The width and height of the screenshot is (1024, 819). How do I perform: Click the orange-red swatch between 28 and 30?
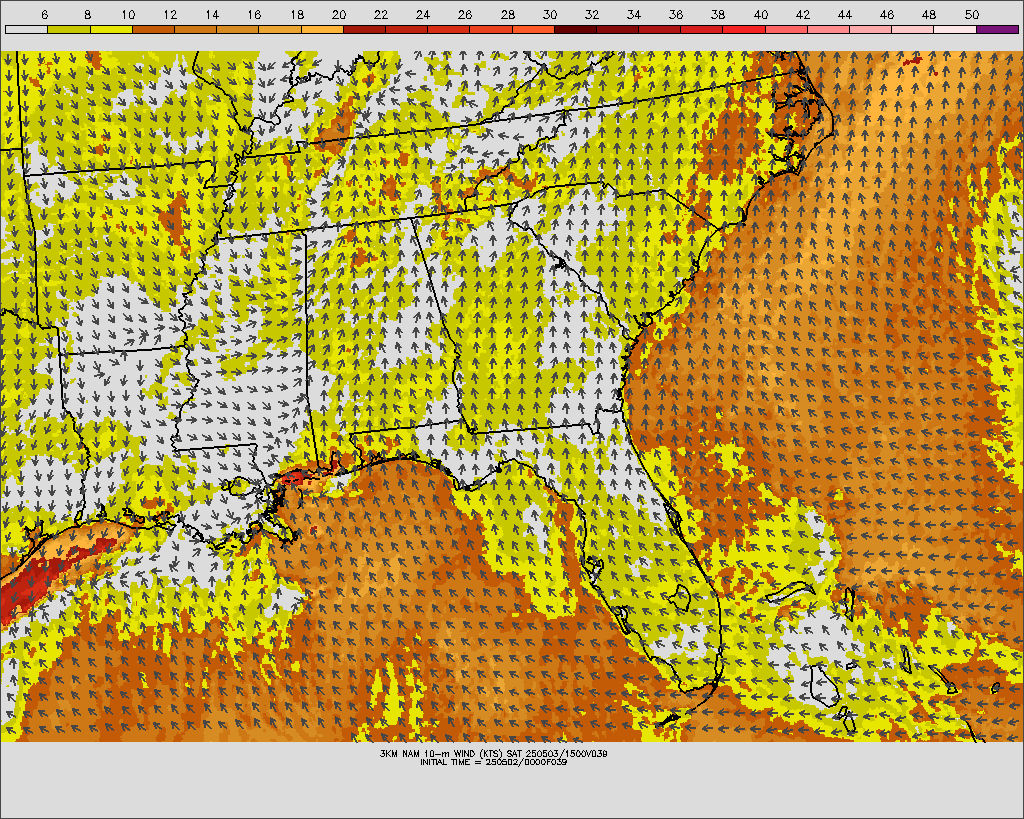pos(533,29)
